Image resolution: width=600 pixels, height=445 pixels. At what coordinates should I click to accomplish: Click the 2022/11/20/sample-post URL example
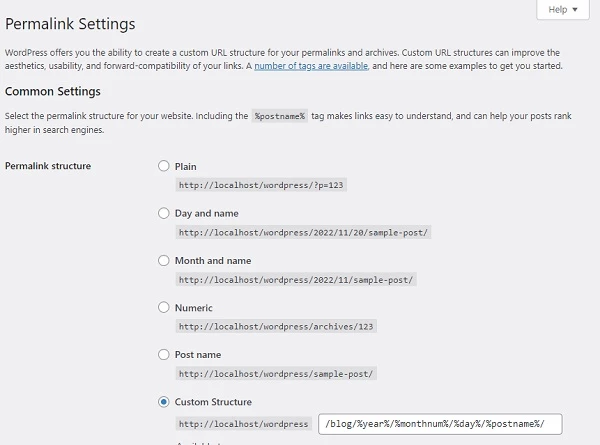pos(303,232)
